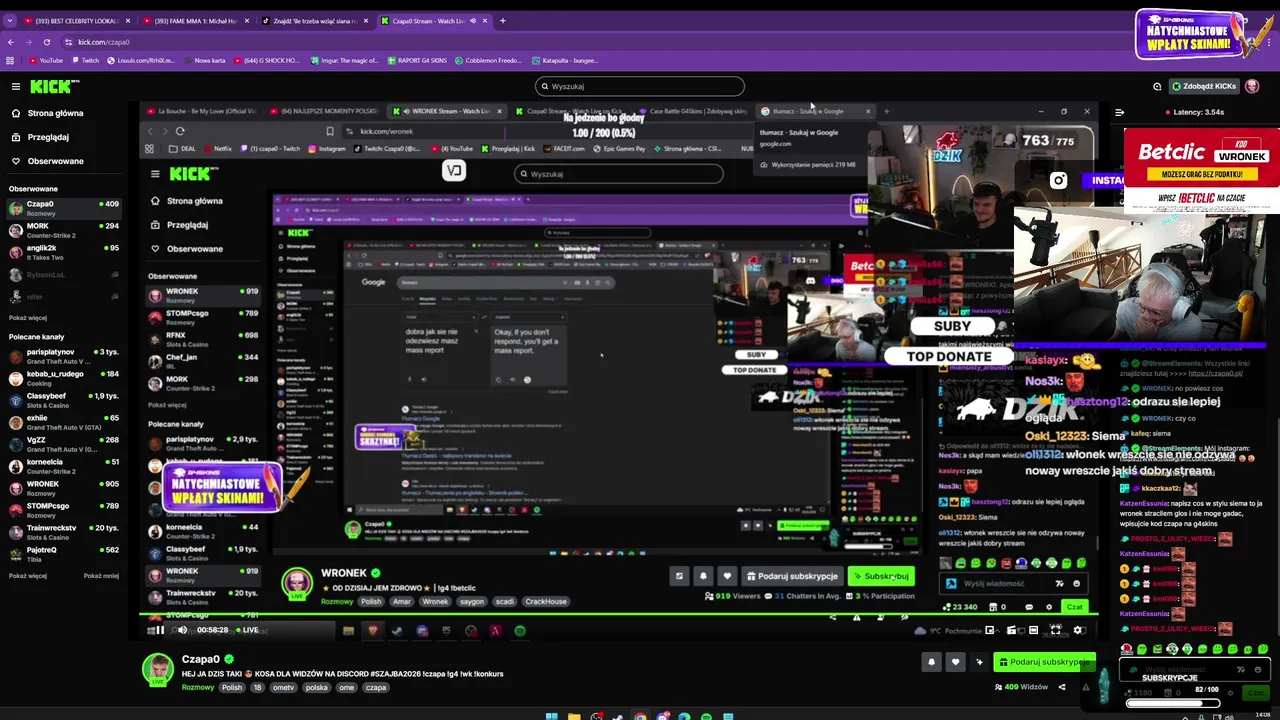Screen dimensions: 1280x720
Task: Click Czapa0's Podaruj subskrypcje button
Action: point(1044,662)
